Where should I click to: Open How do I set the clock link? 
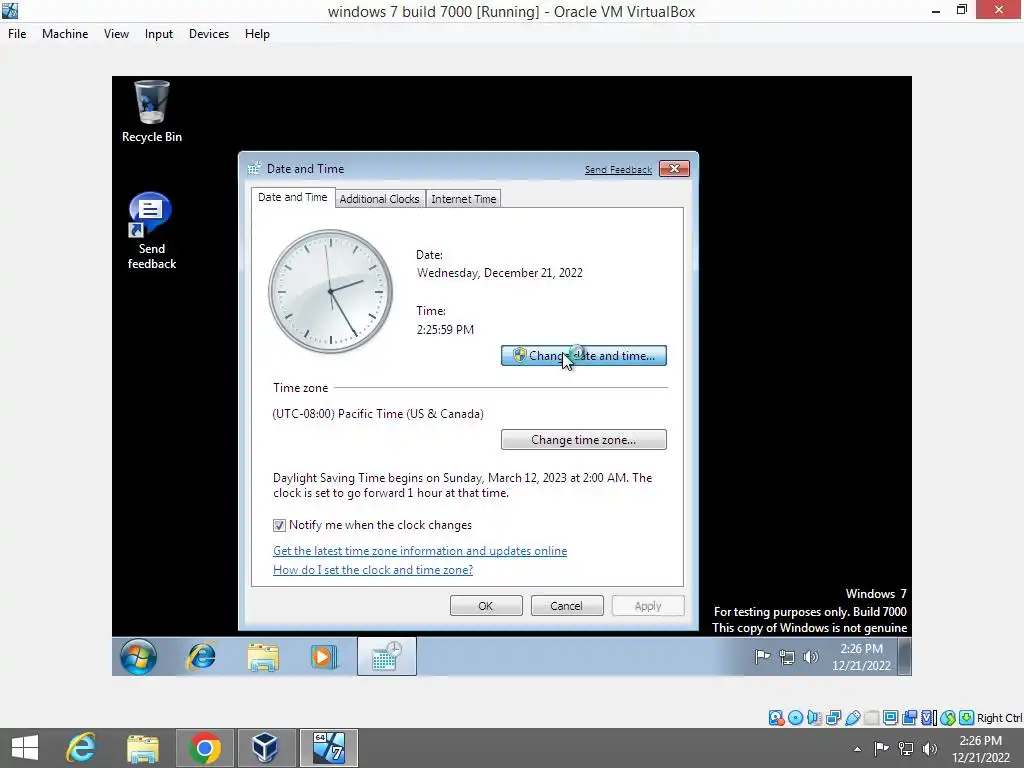(373, 570)
